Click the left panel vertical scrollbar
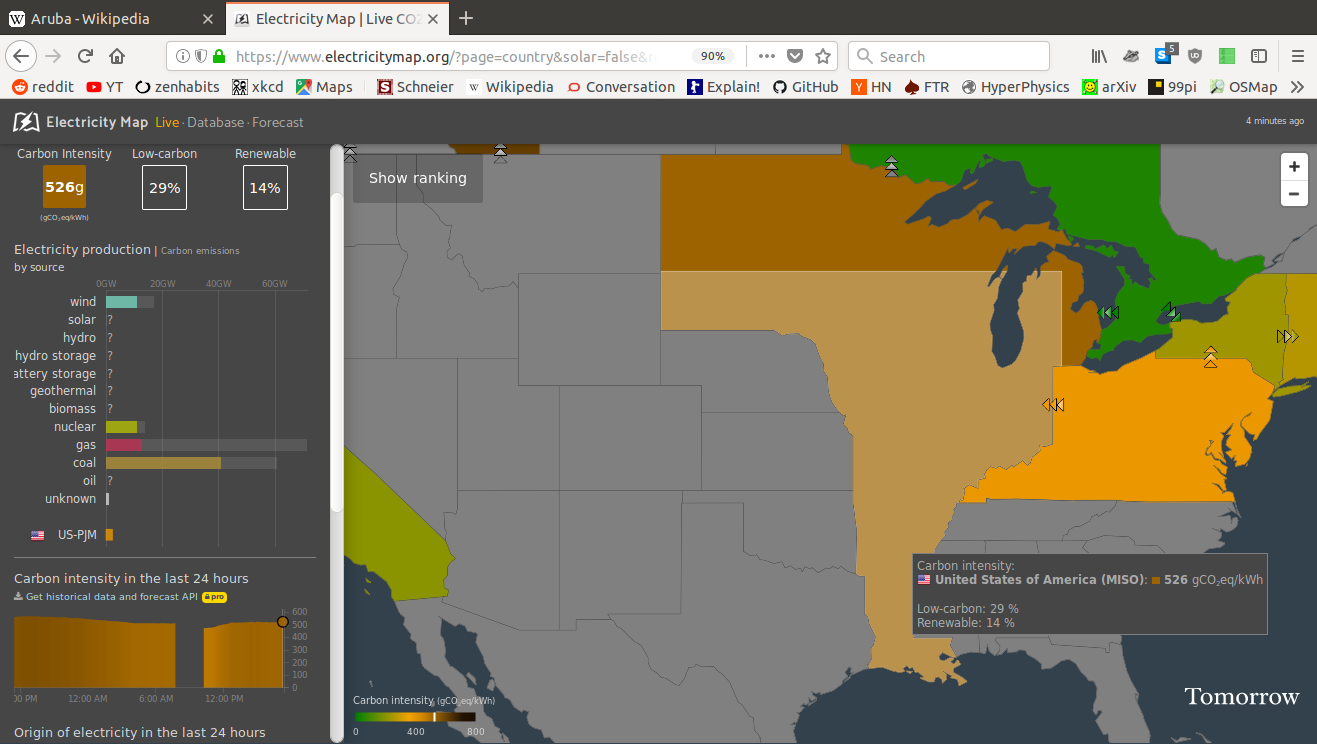Image resolution: width=1317 pixels, height=744 pixels. pyautogui.click(x=337, y=352)
